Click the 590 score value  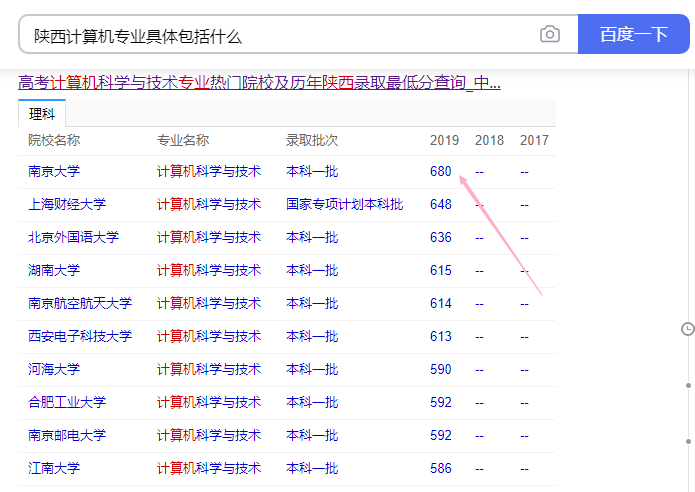point(441,369)
